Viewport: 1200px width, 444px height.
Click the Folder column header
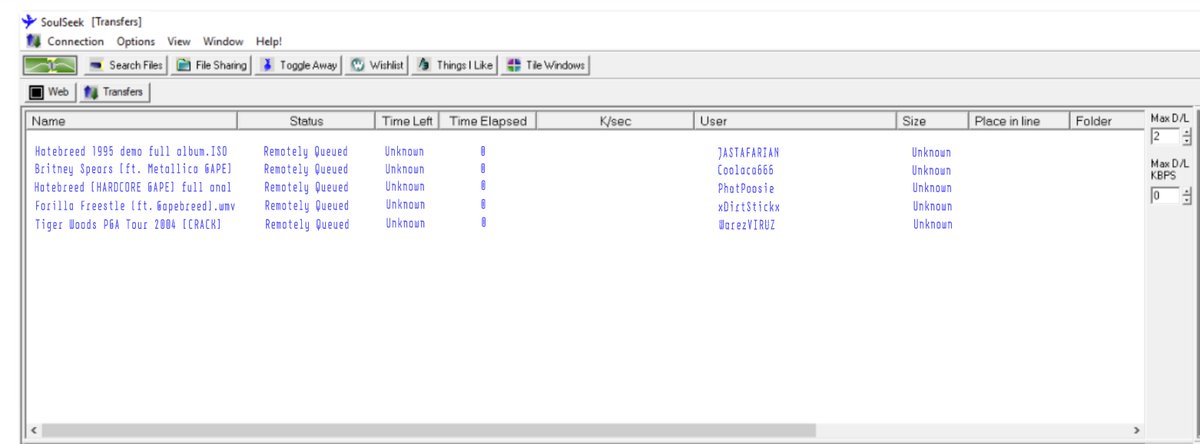pos(1106,121)
